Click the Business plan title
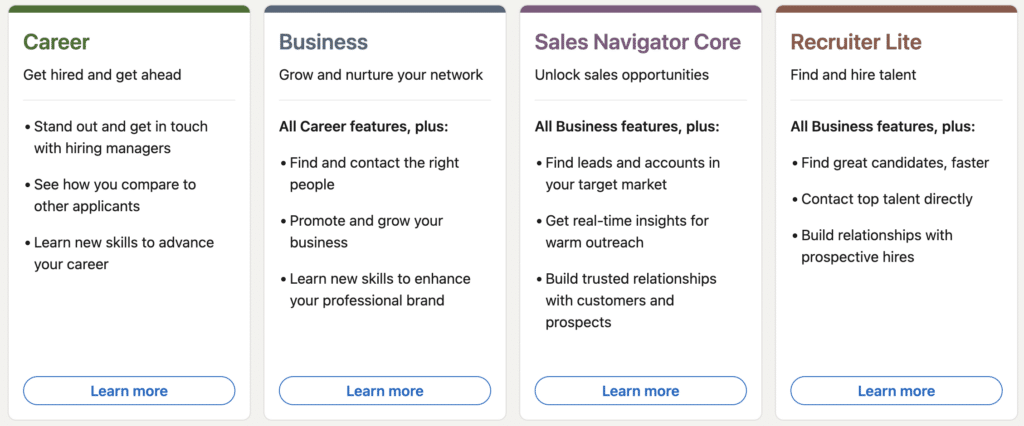The image size is (1024, 426). coord(323,42)
